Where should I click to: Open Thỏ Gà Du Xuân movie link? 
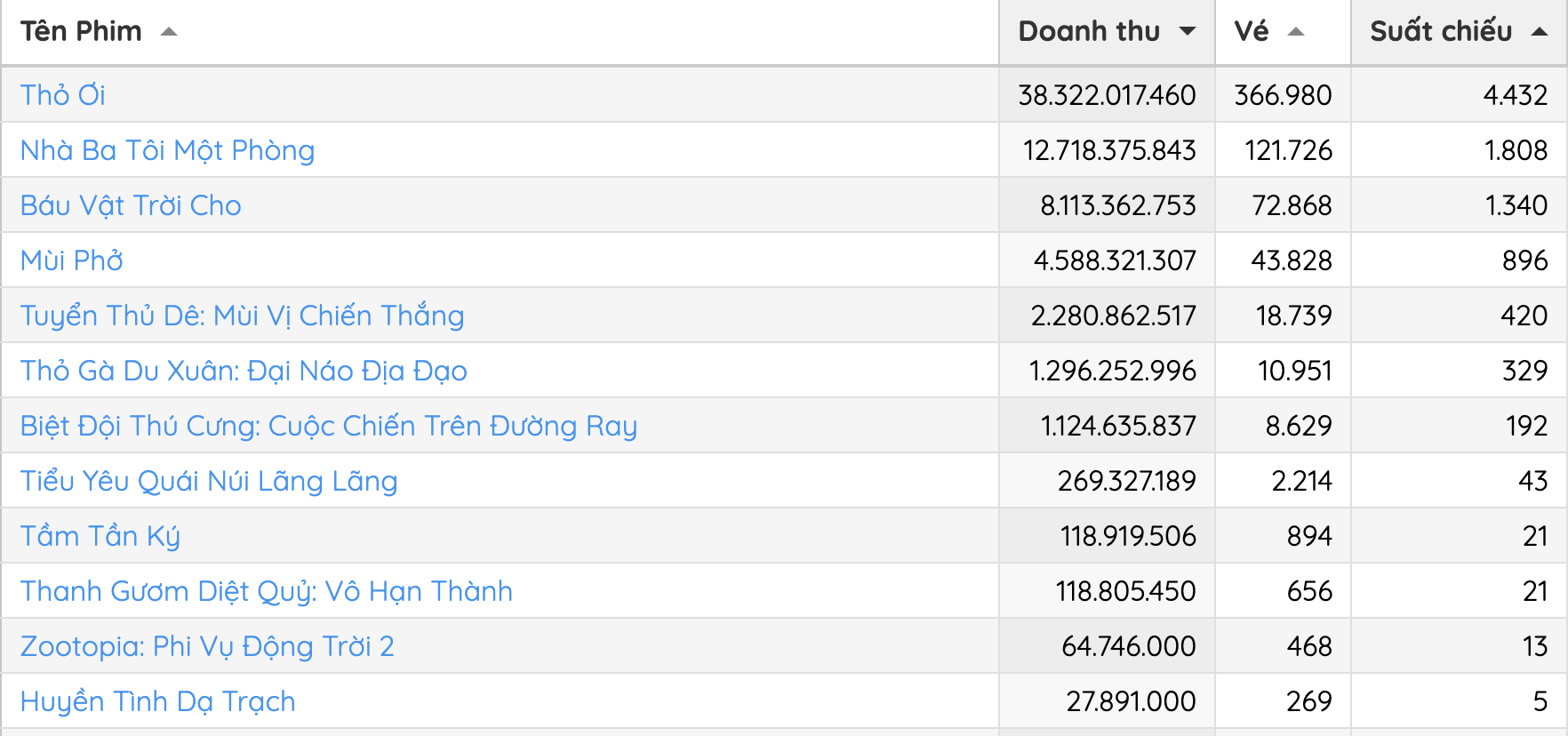pos(244,371)
